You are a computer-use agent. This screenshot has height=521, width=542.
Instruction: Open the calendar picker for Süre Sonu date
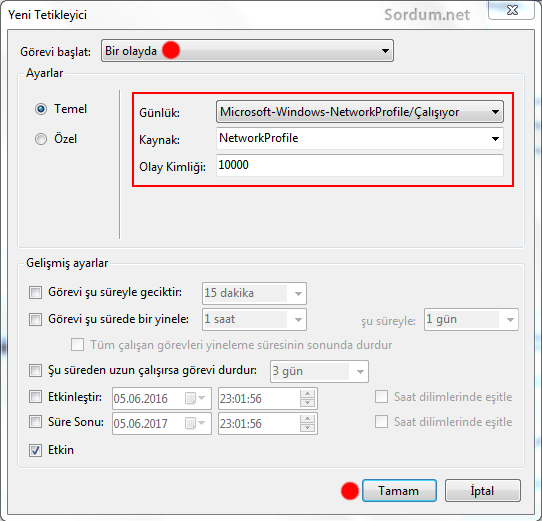point(195,423)
